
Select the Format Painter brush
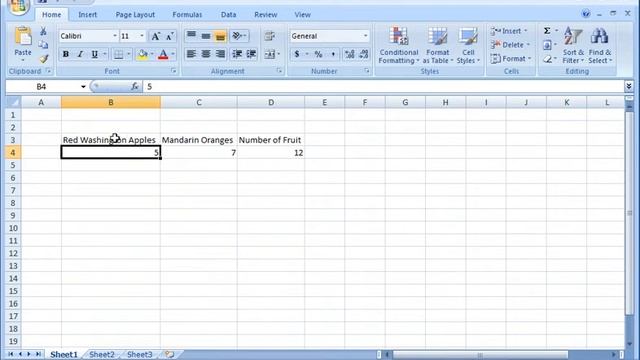(44, 58)
